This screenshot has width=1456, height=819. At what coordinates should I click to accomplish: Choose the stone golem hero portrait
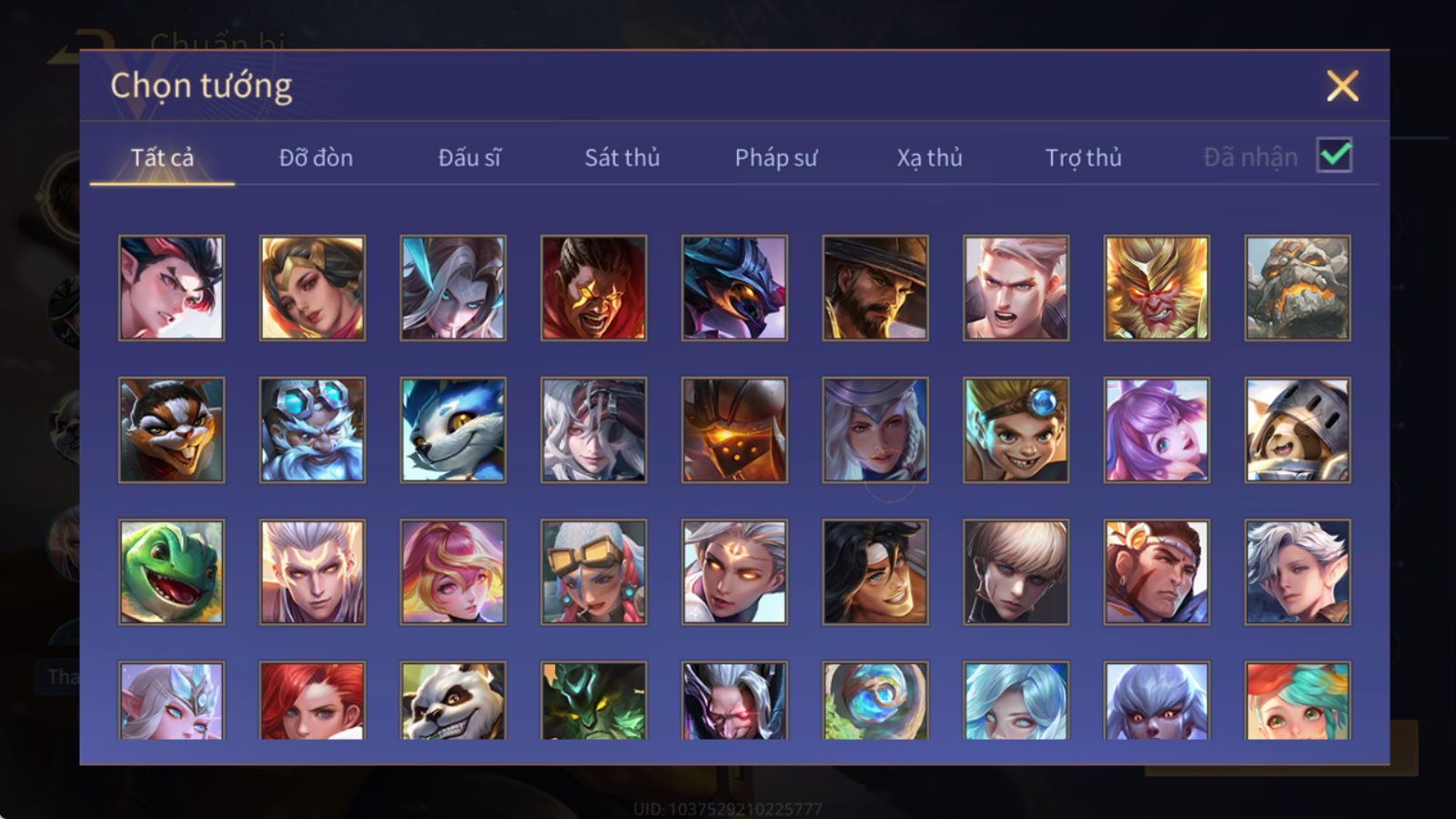(1298, 288)
